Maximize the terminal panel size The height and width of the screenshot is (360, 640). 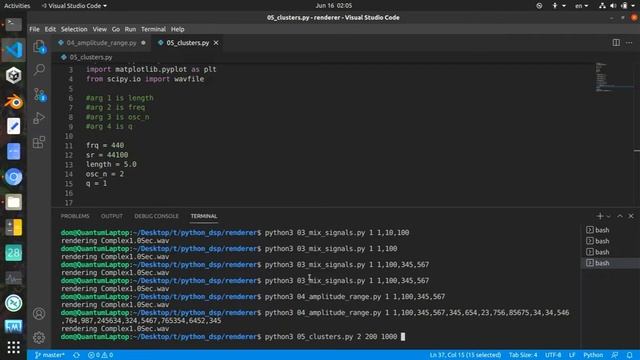click(x=620, y=216)
